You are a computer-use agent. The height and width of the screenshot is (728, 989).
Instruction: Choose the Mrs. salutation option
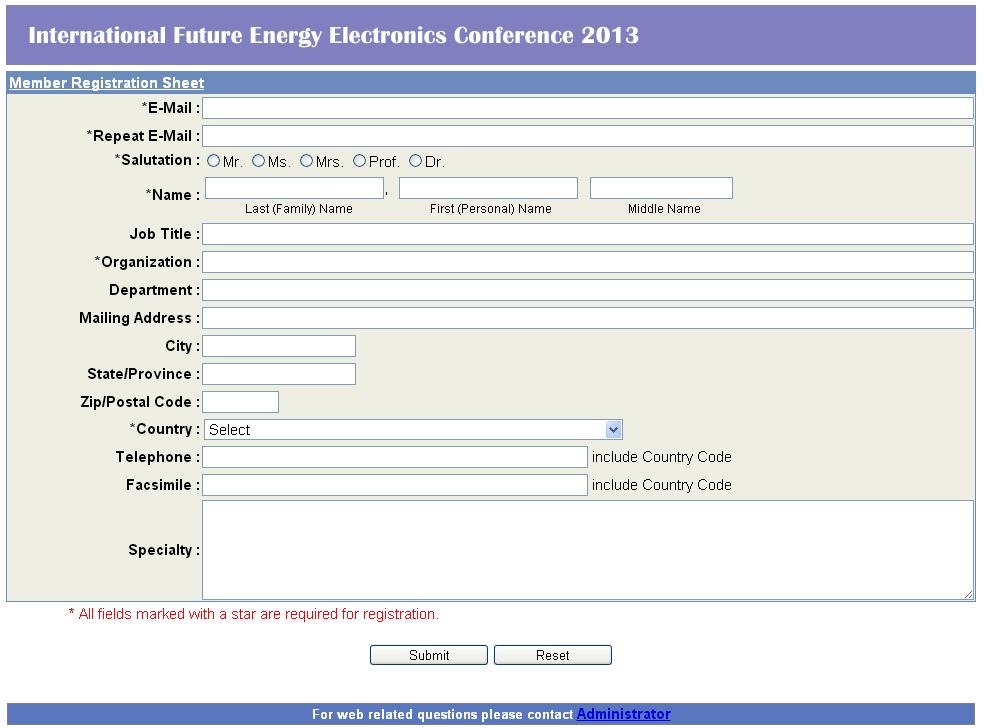pyautogui.click(x=306, y=161)
